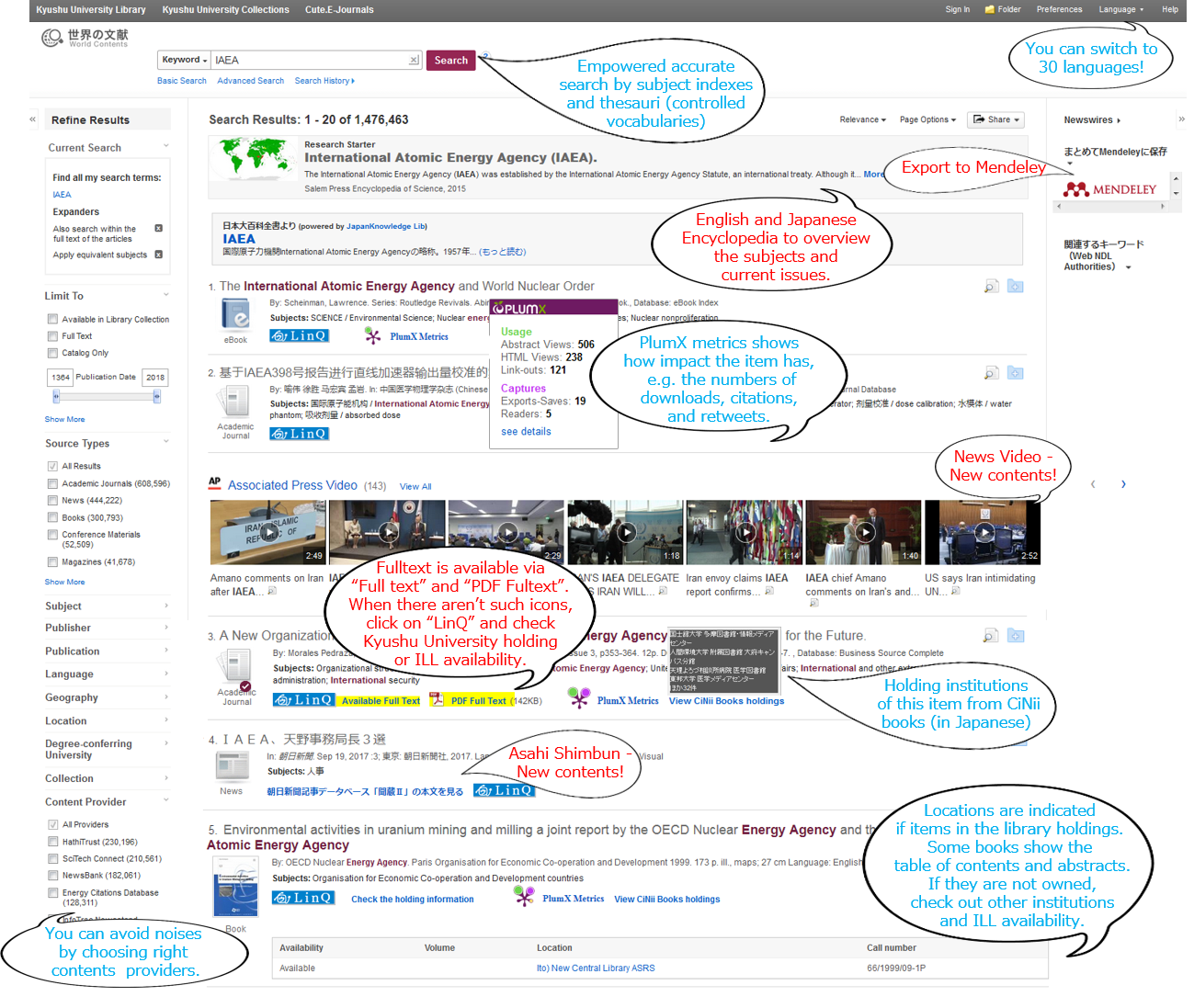This screenshot has width=1194, height=1008.
Task: Open 'Check the holding information' link
Action: pos(412,900)
